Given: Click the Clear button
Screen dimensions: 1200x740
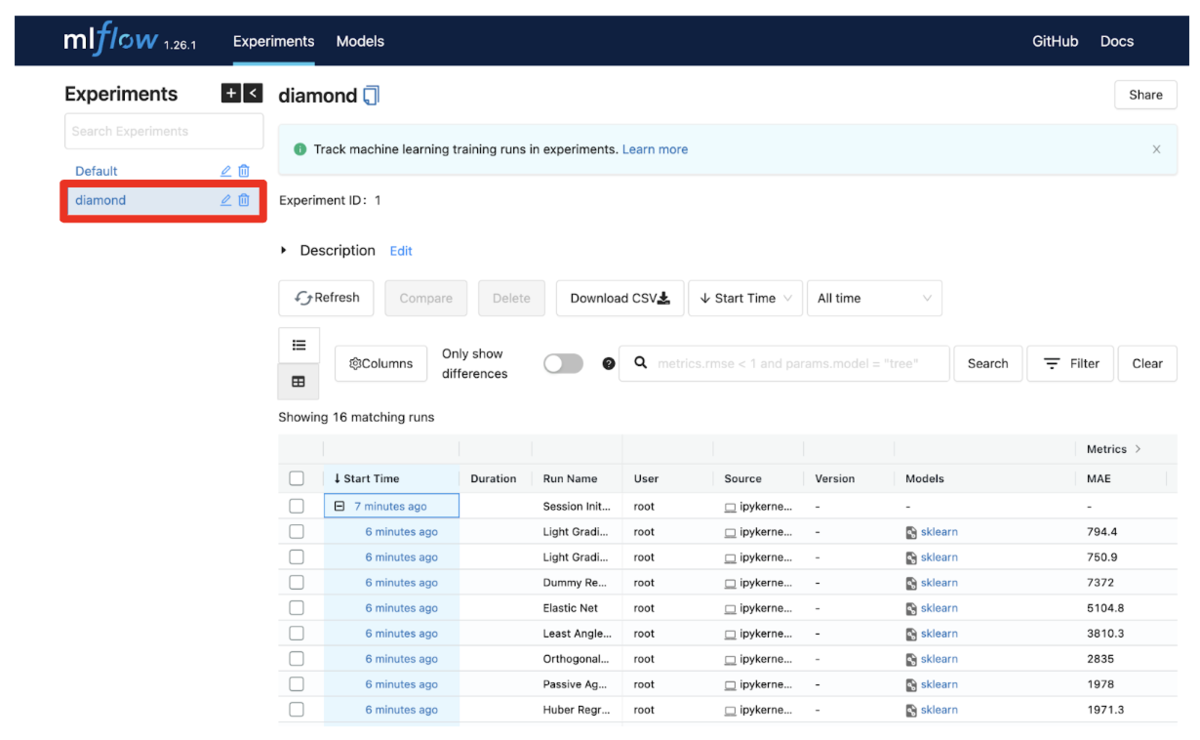Looking at the screenshot, I should click(1147, 364).
